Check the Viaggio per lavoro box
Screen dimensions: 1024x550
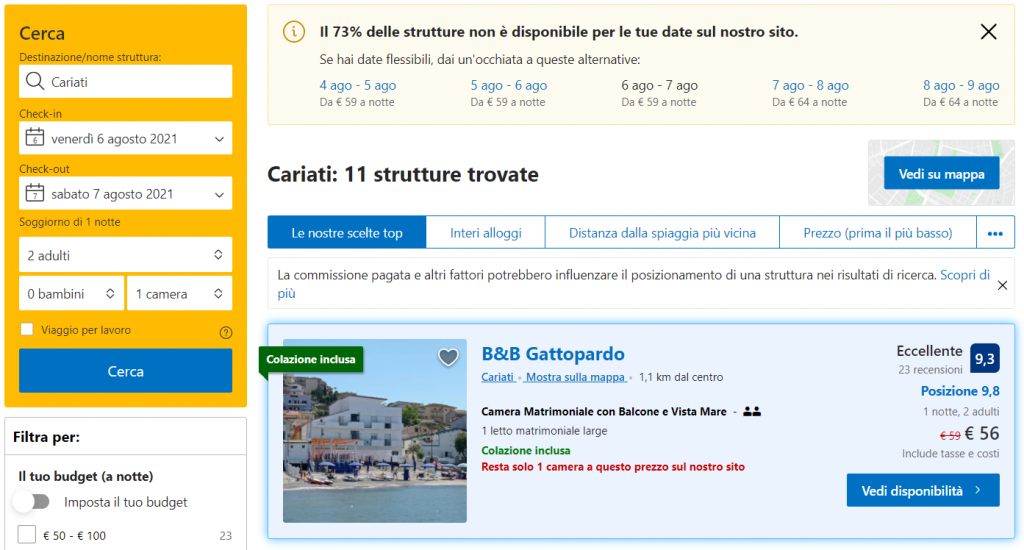[x=28, y=330]
